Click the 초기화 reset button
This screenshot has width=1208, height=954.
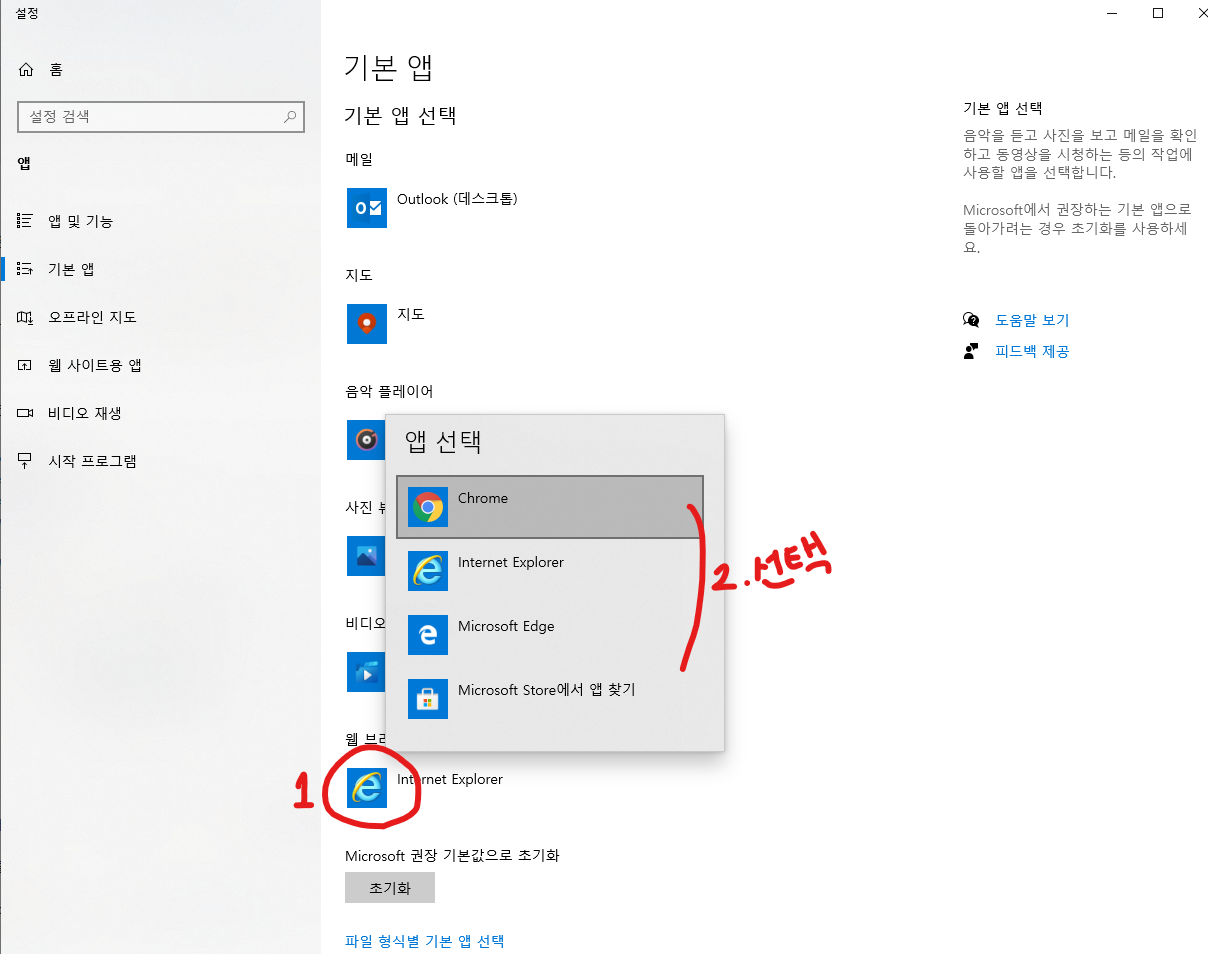[390, 888]
